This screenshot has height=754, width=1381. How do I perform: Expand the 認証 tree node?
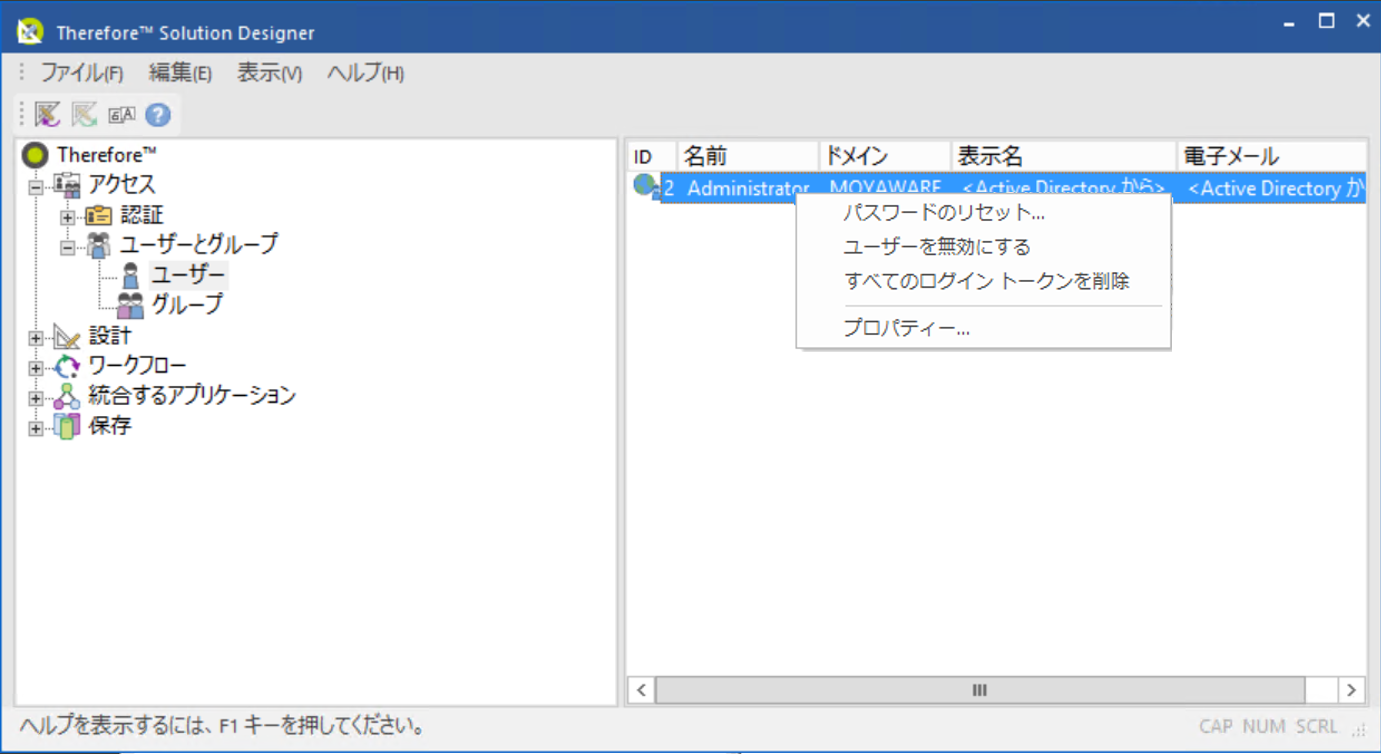click(67, 217)
